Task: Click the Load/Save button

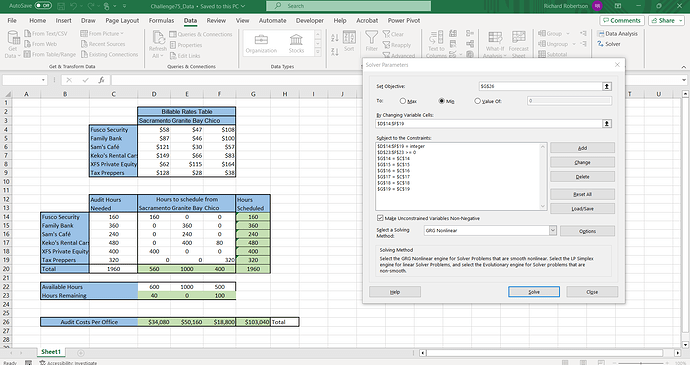Action: coord(582,209)
